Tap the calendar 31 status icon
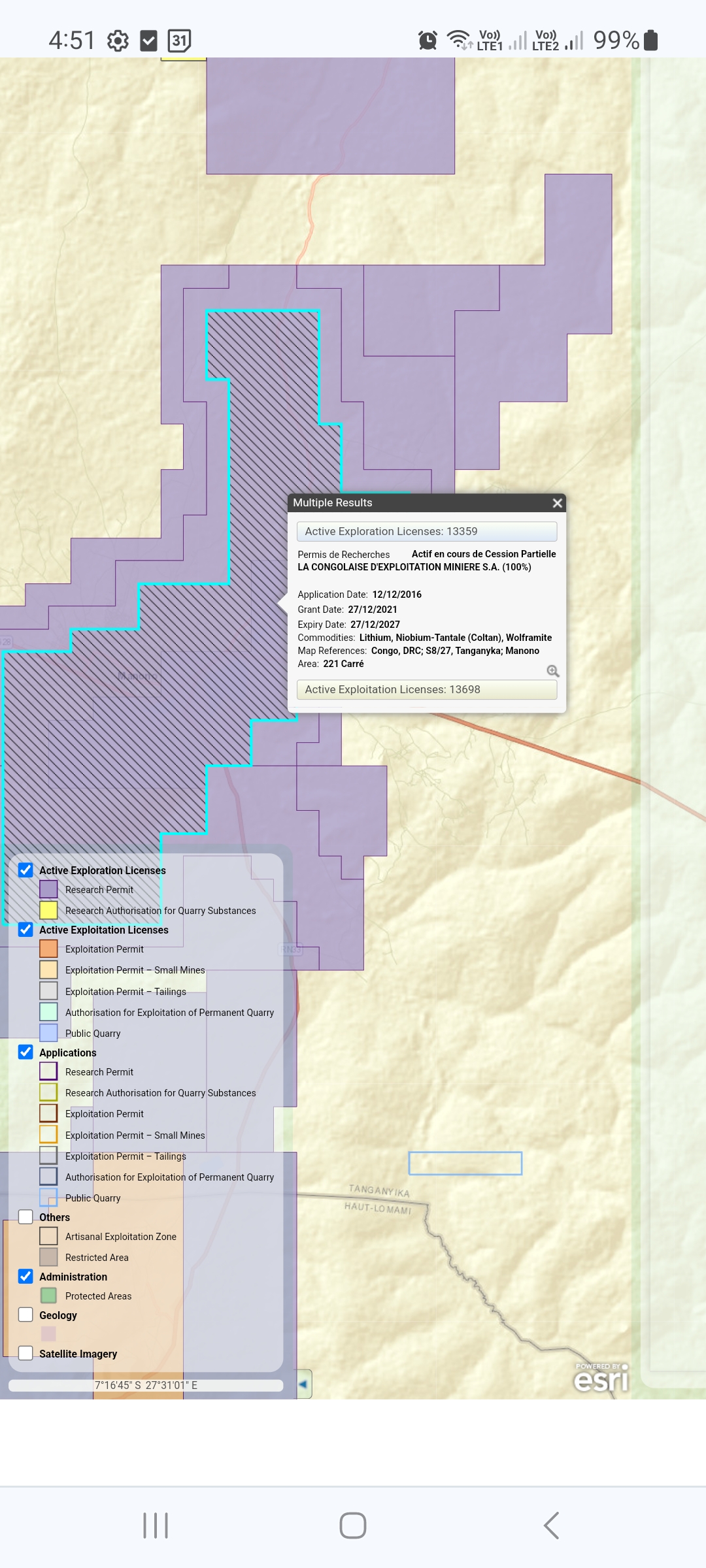Viewport: 706px width, 1568px height. (x=179, y=41)
